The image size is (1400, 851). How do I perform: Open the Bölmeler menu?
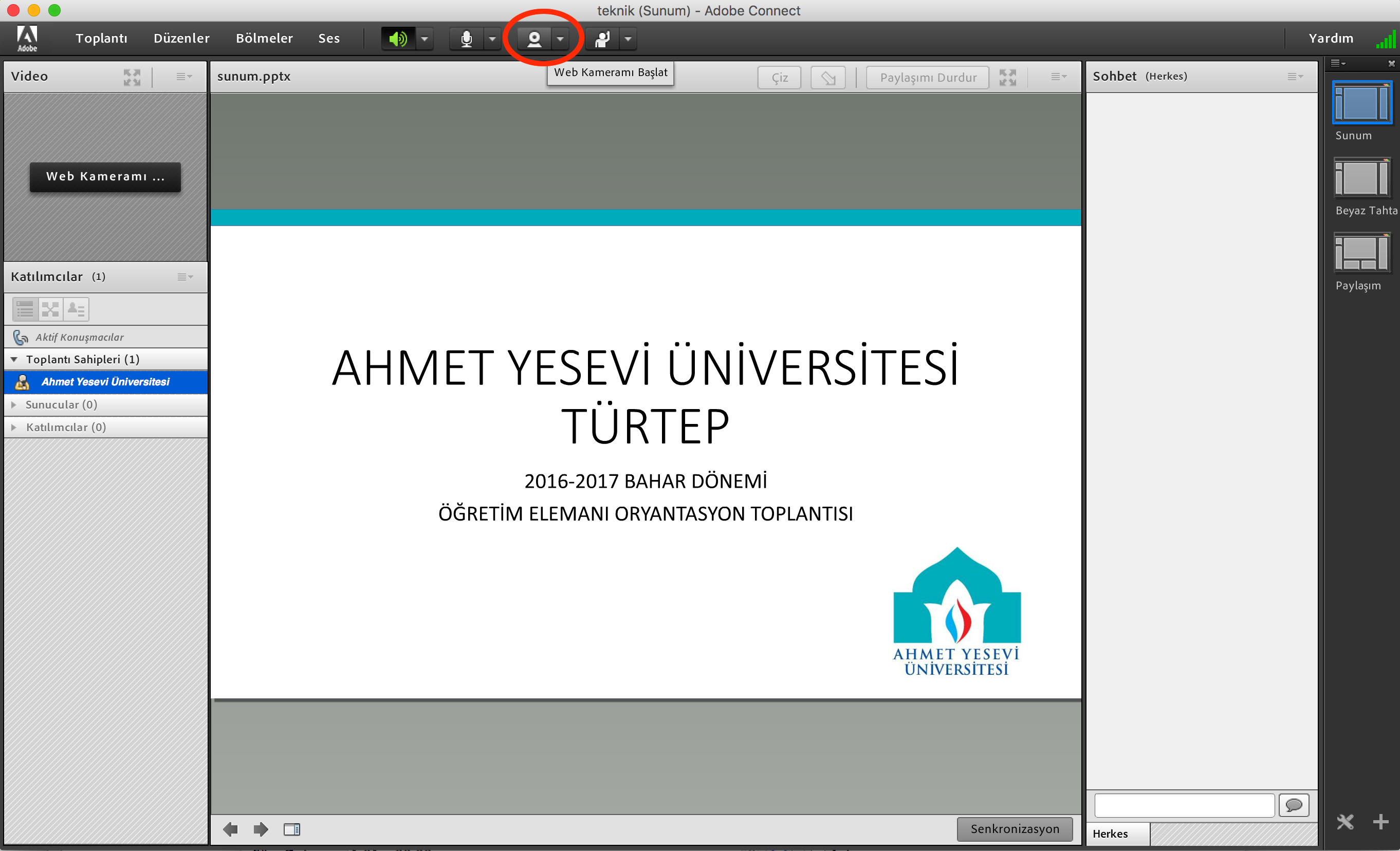tap(265, 38)
